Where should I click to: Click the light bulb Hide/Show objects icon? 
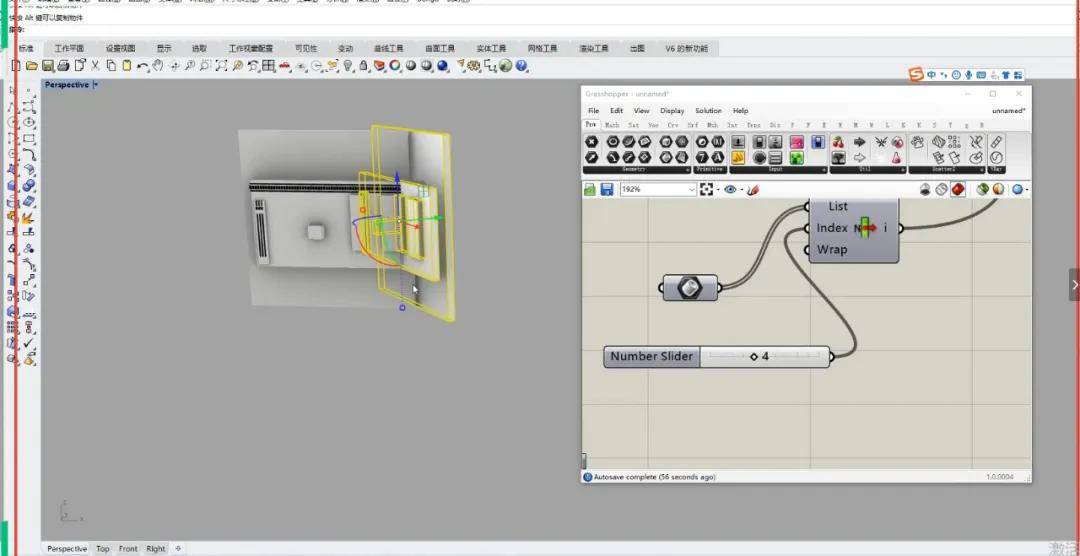tap(348, 65)
